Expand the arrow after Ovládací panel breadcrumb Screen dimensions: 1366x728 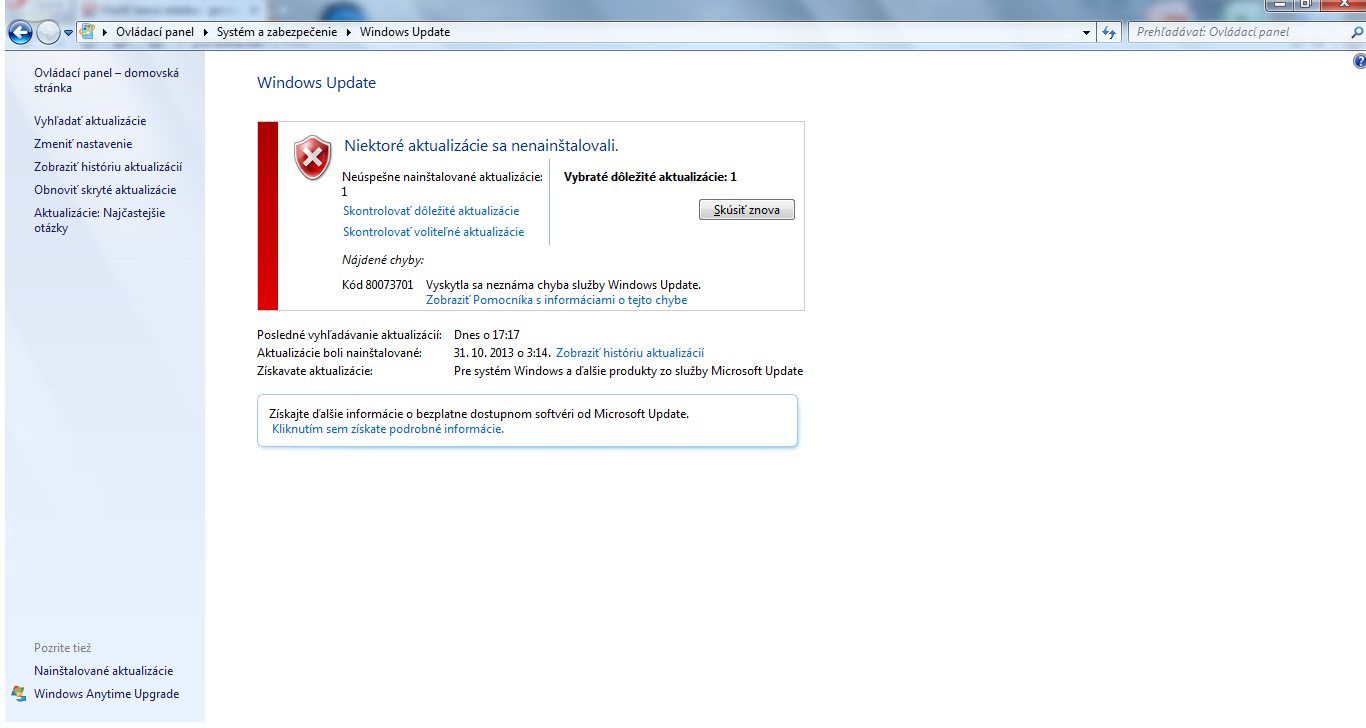[x=206, y=32]
